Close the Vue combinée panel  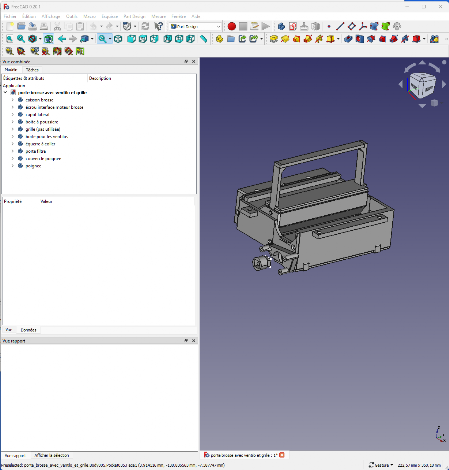[x=193, y=61]
